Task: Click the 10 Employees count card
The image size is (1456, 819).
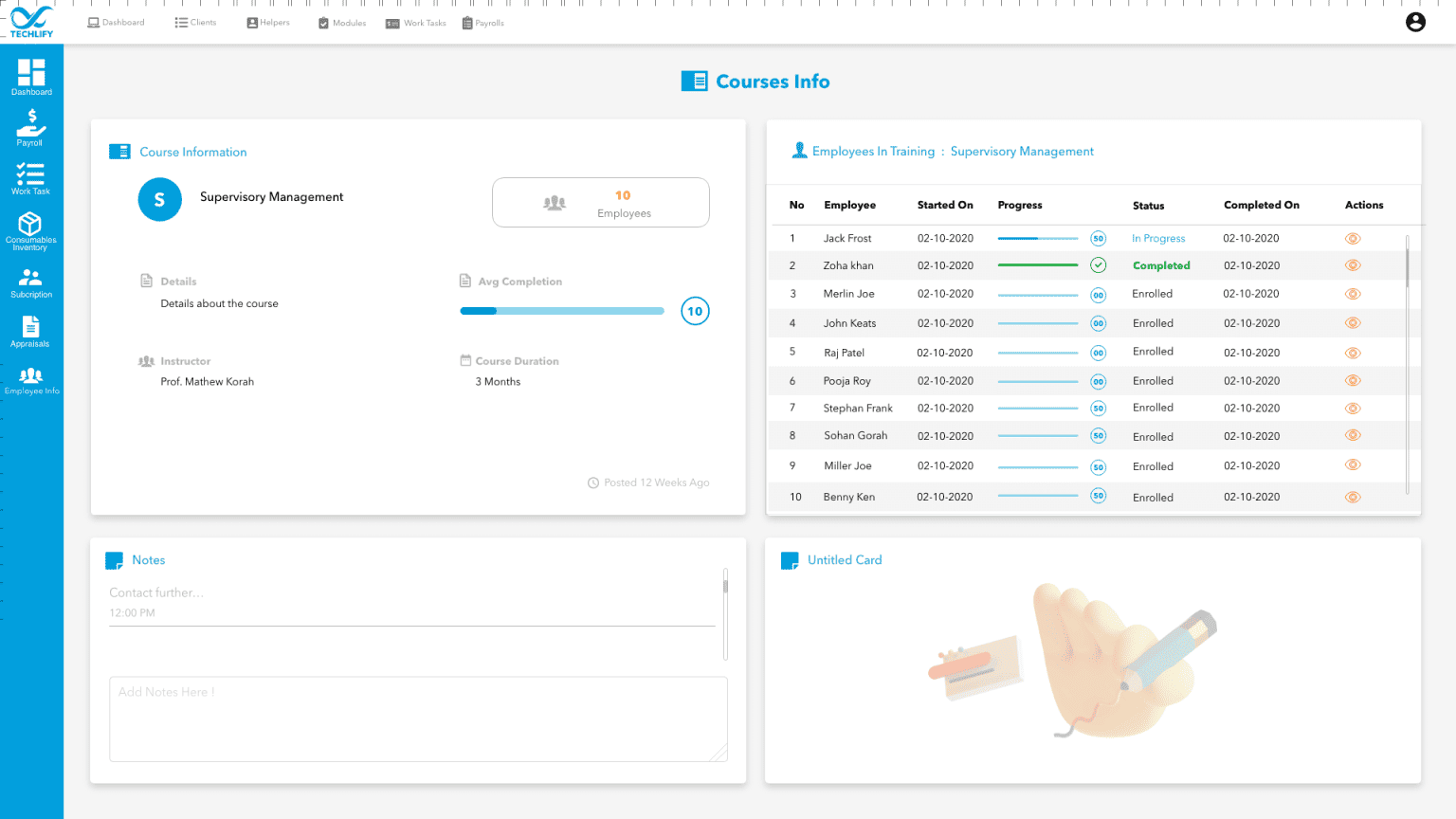Action: tap(600, 202)
